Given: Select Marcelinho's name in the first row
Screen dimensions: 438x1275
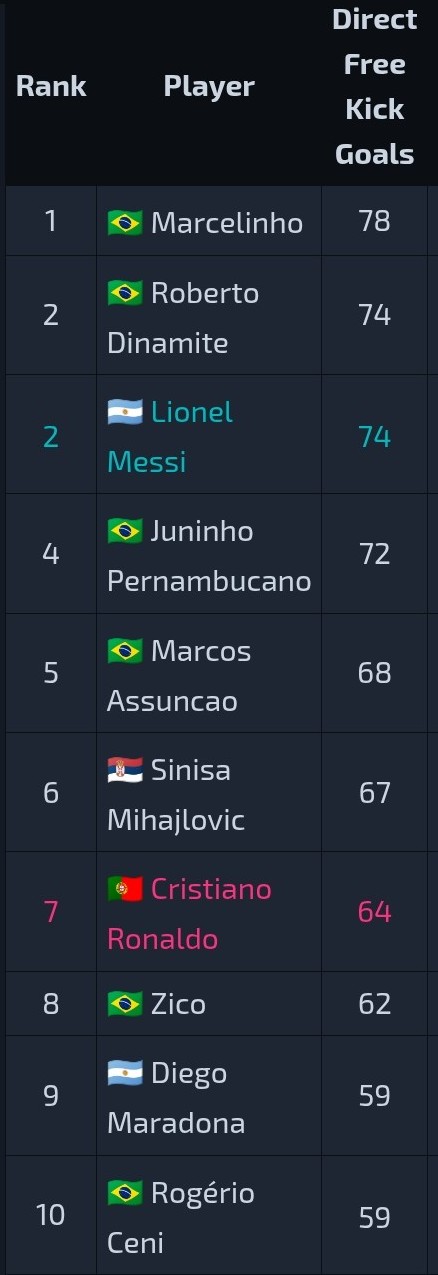Looking at the screenshot, I should pos(227,222).
